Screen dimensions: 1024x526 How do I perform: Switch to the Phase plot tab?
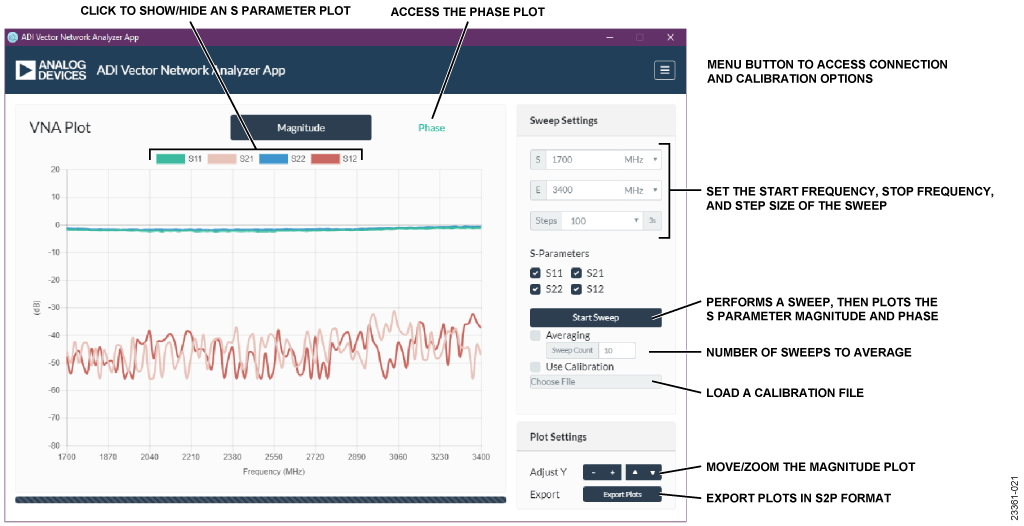point(432,128)
